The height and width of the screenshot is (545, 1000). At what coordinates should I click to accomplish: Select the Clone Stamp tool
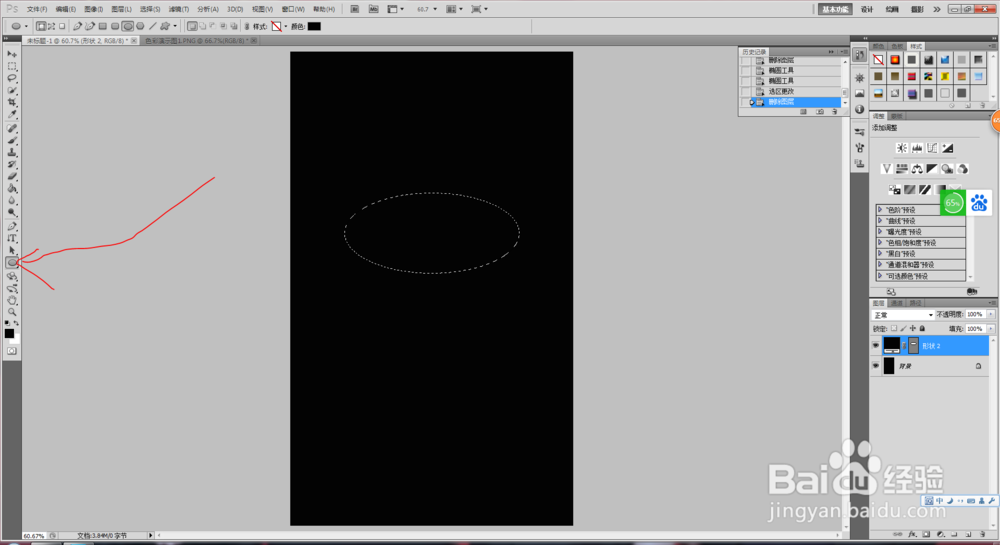pyautogui.click(x=11, y=153)
